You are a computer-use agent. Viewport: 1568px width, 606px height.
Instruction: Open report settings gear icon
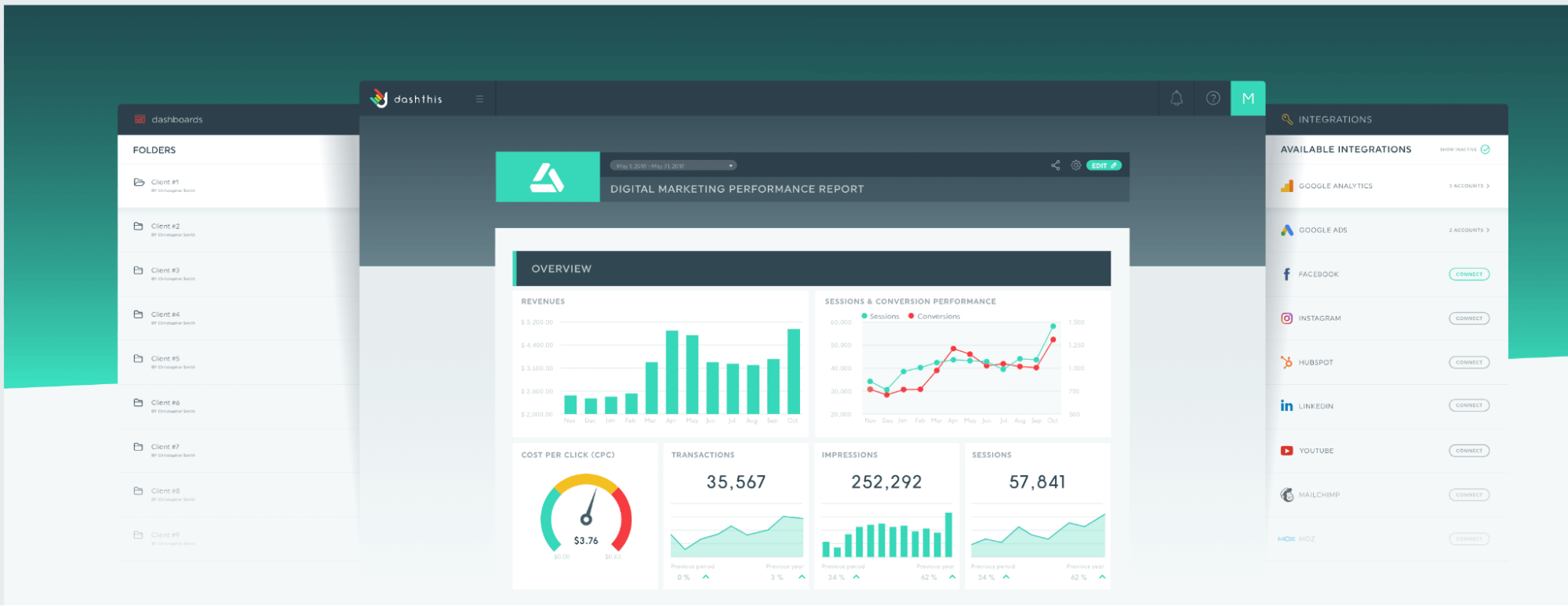[1076, 165]
